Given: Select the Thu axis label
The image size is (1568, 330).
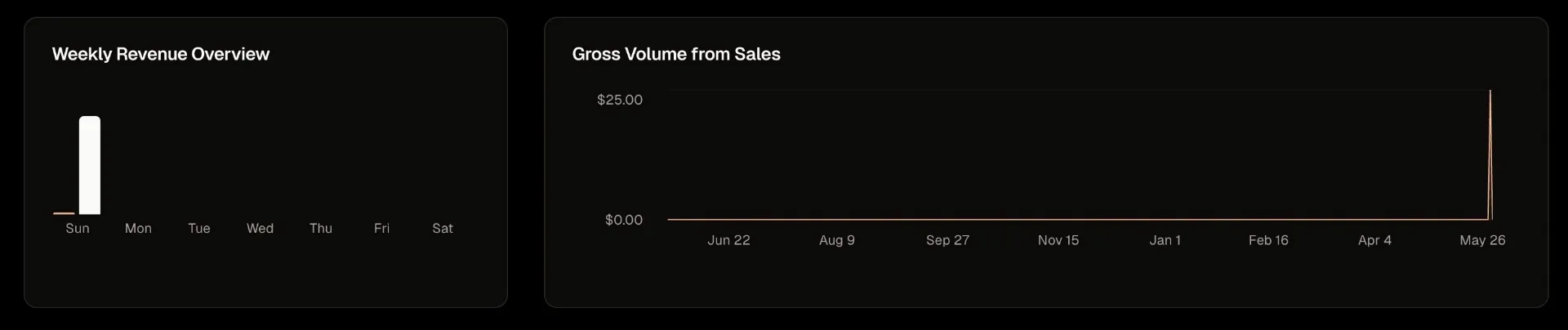Looking at the screenshot, I should coord(321,228).
